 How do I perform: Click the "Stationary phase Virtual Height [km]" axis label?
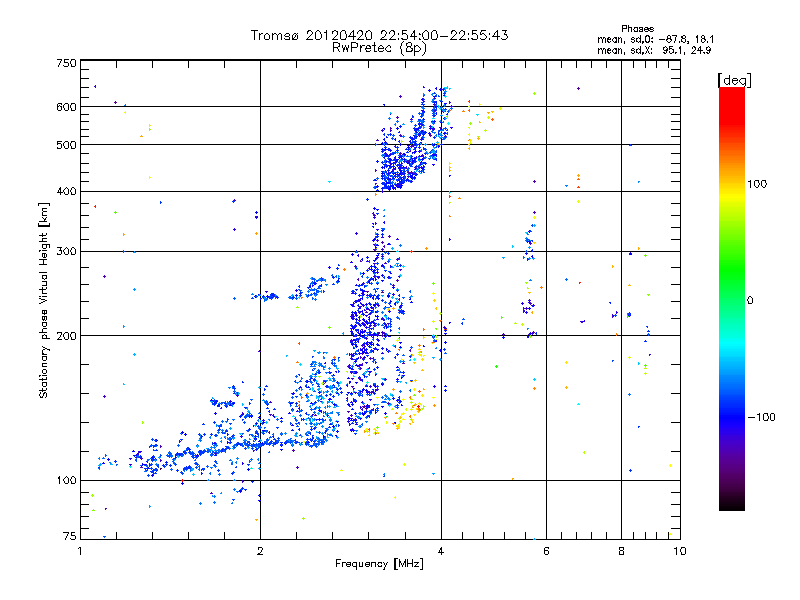[x=43, y=301]
